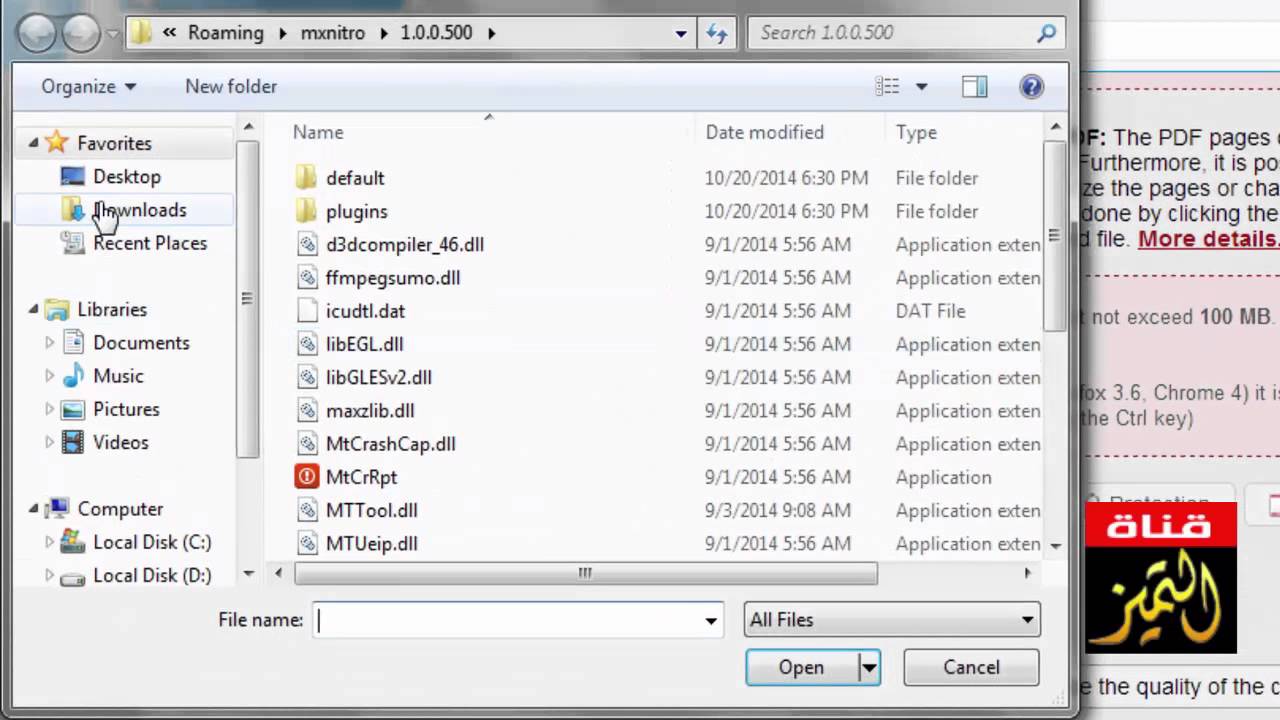Screen dimensions: 1280x720
Task: Open the All Files type dropdown
Action: pos(892,620)
